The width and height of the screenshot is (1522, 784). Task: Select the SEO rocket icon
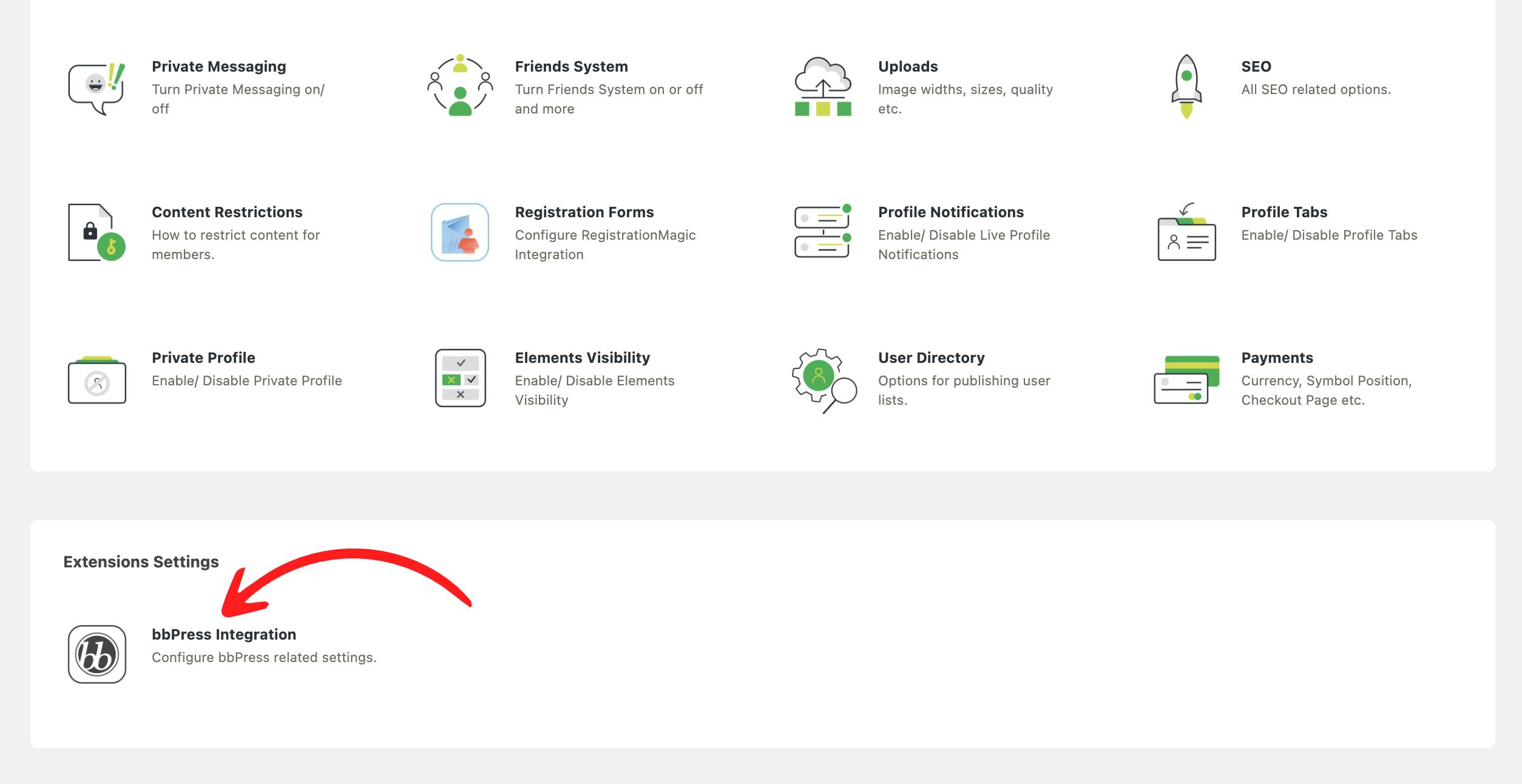pos(1186,86)
